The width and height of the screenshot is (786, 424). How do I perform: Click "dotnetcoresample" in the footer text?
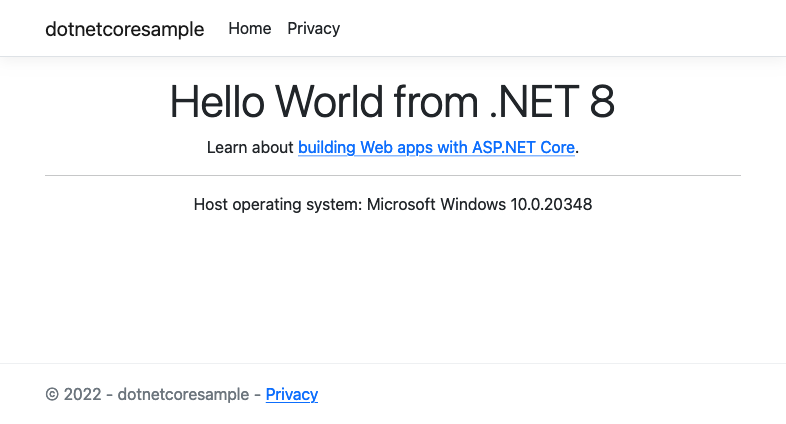(183, 394)
